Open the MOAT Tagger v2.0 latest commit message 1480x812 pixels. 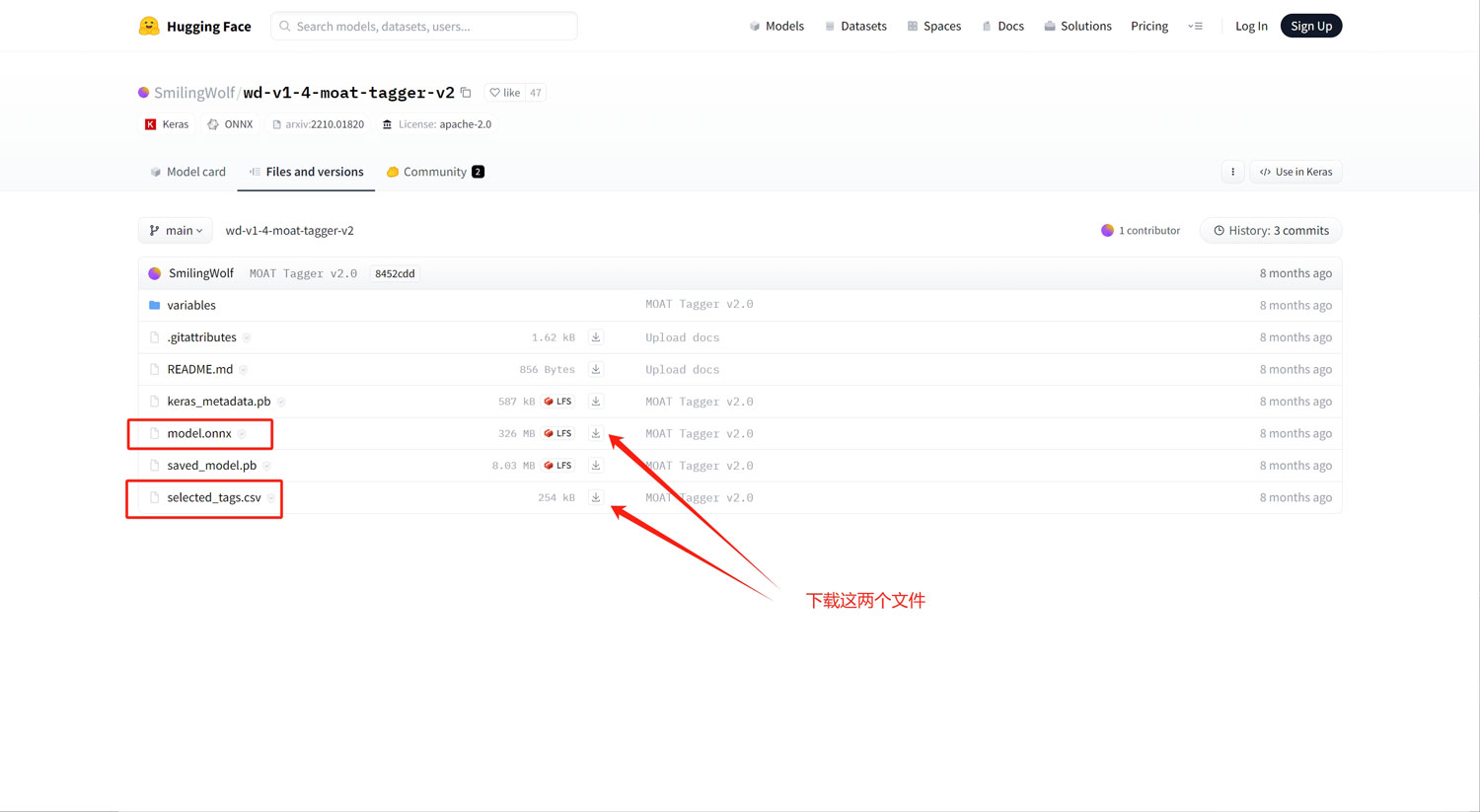pyautogui.click(x=303, y=273)
